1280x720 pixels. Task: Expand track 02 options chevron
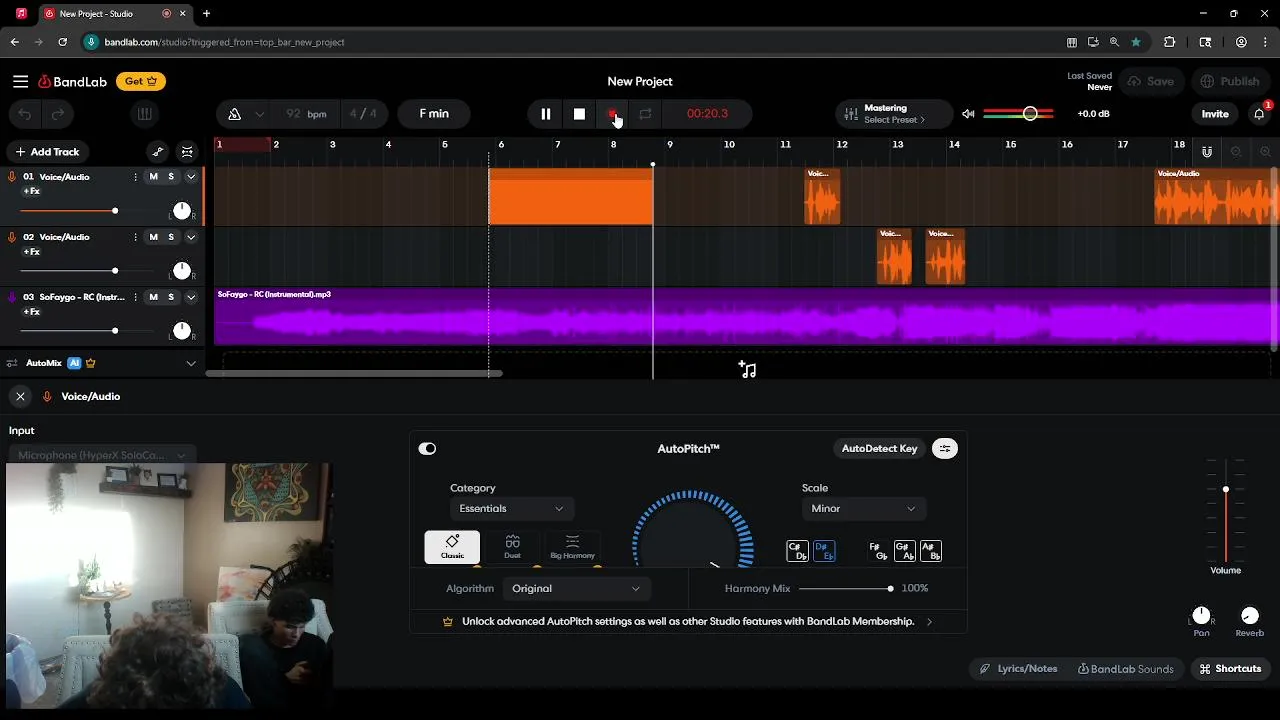(191, 237)
